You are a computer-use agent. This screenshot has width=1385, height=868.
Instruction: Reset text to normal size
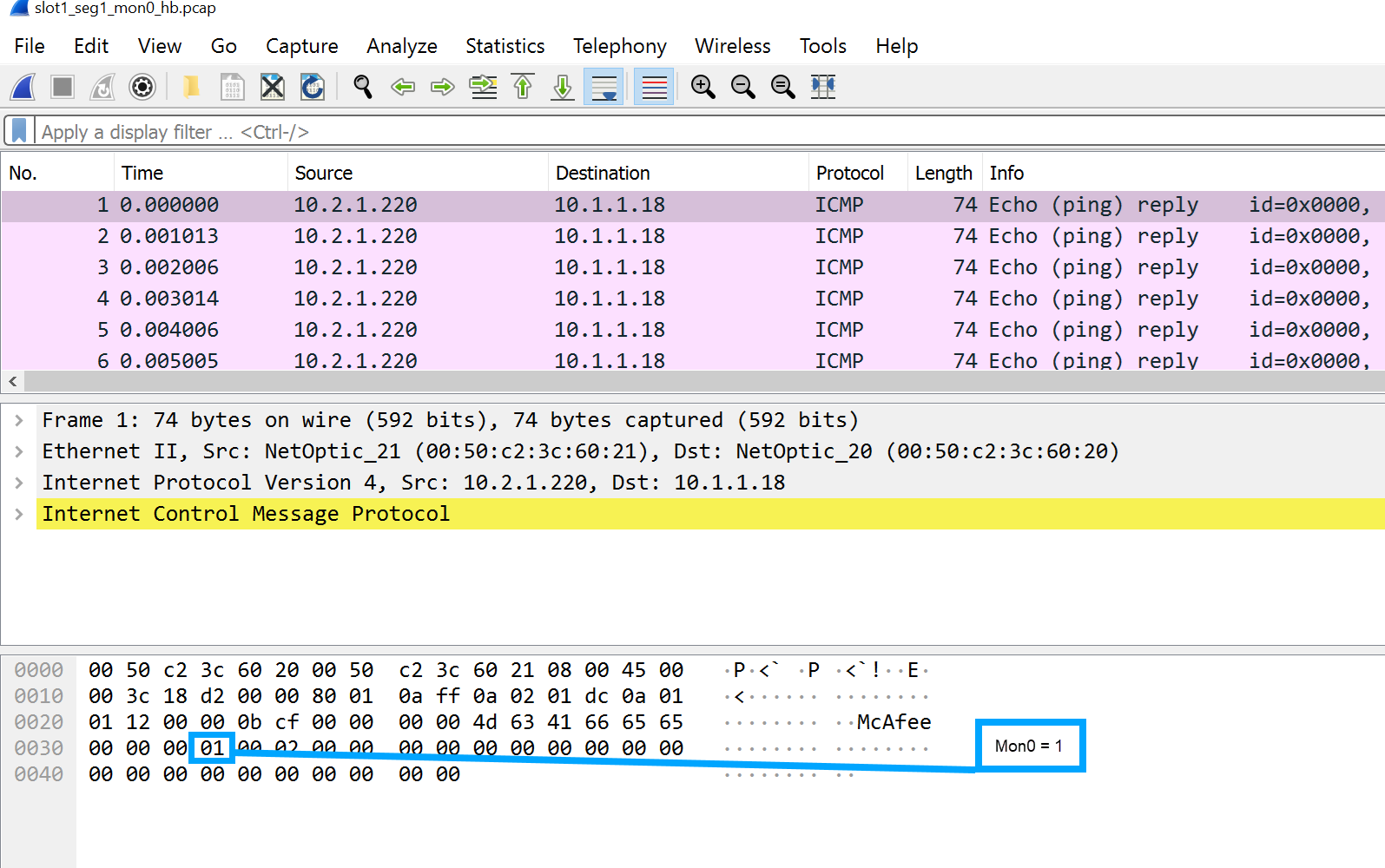pyautogui.click(x=782, y=87)
